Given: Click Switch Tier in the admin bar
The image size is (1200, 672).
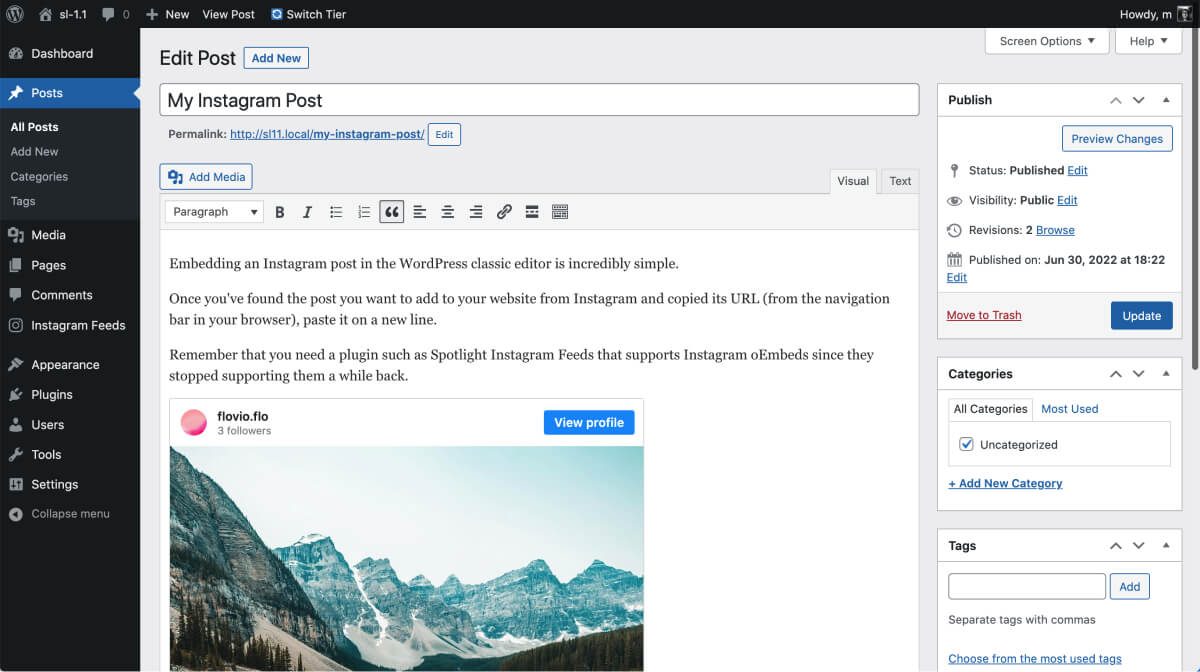Looking at the screenshot, I should pyautogui.click(x=308, y=14).
